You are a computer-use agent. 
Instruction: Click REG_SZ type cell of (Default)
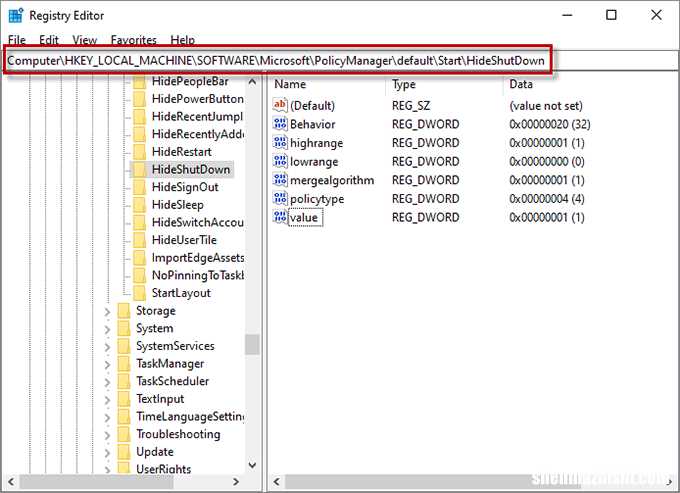(411, 106)
